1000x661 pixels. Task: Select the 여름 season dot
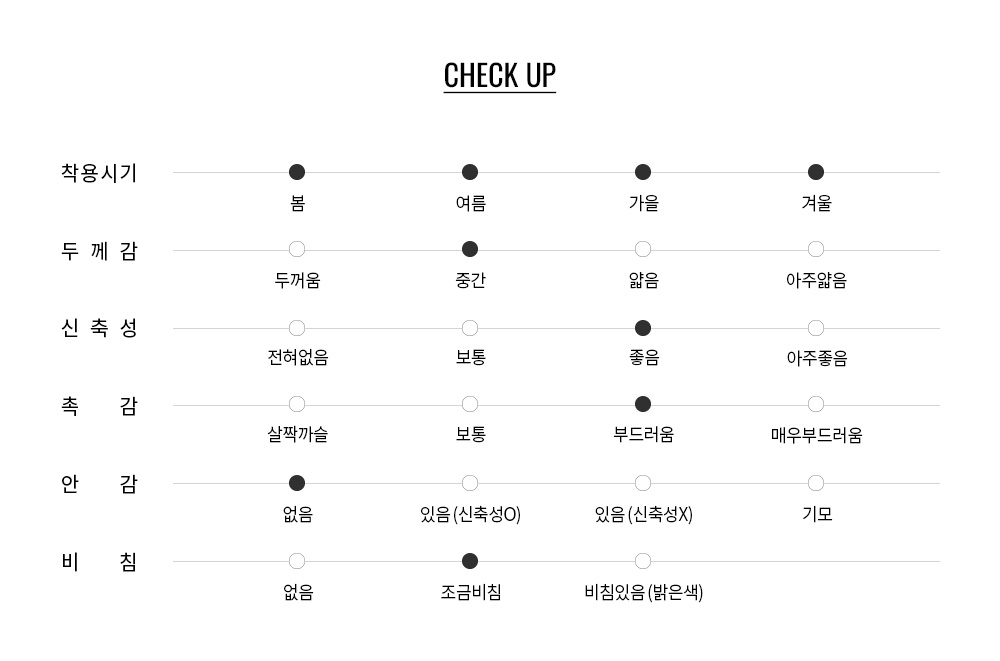pyautogui.click(x=470, y=172)
